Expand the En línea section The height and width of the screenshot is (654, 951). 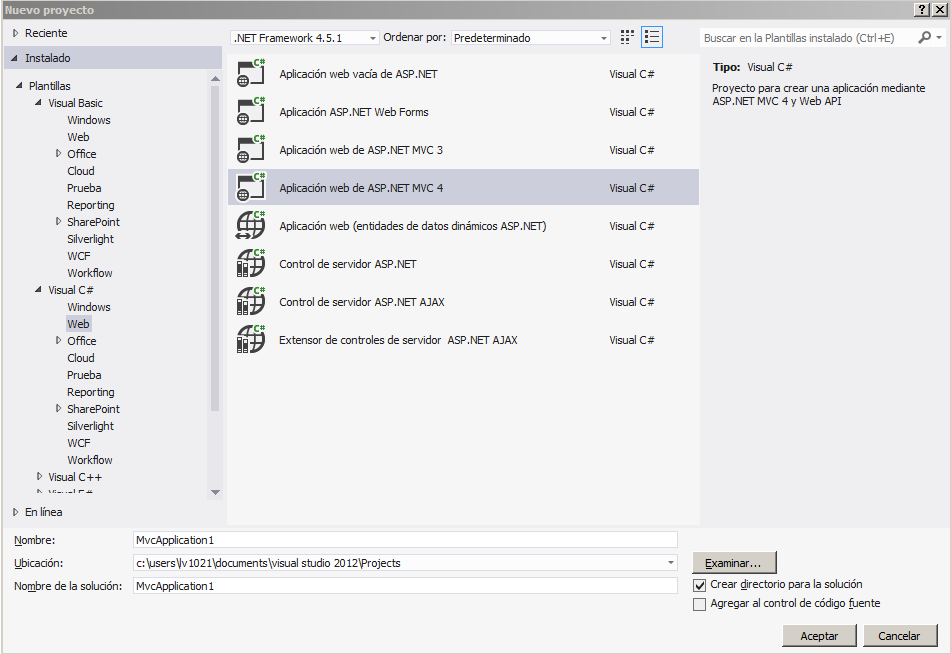[x=16, y=512]
